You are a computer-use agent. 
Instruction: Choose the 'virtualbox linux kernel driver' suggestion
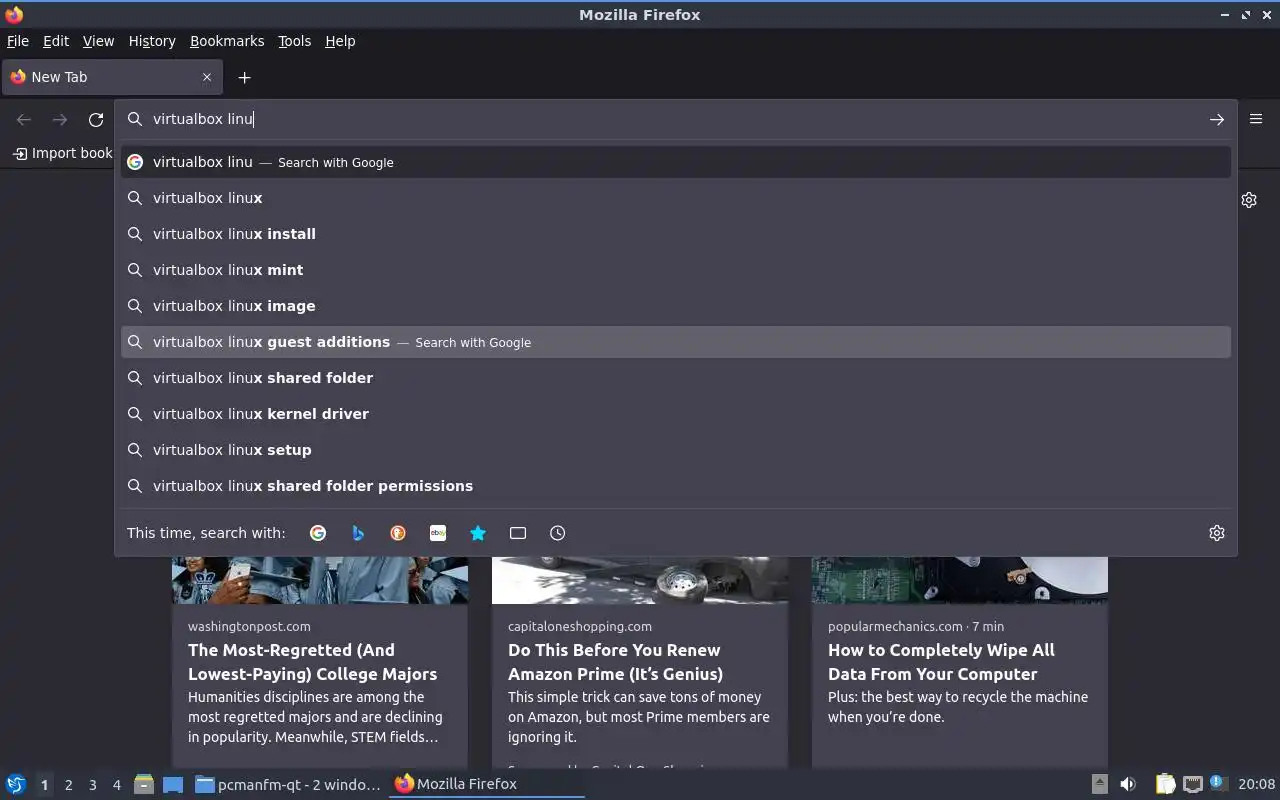click(676, 414)
